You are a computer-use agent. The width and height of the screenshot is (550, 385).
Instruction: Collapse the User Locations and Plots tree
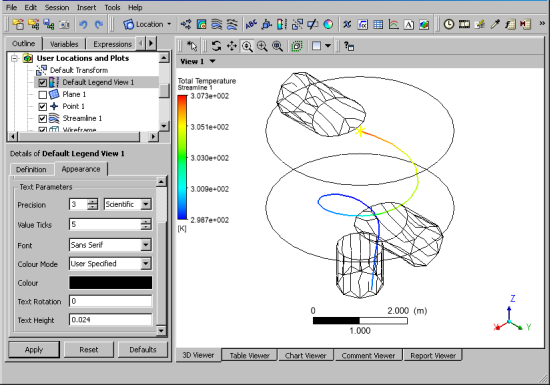point(14,58)
